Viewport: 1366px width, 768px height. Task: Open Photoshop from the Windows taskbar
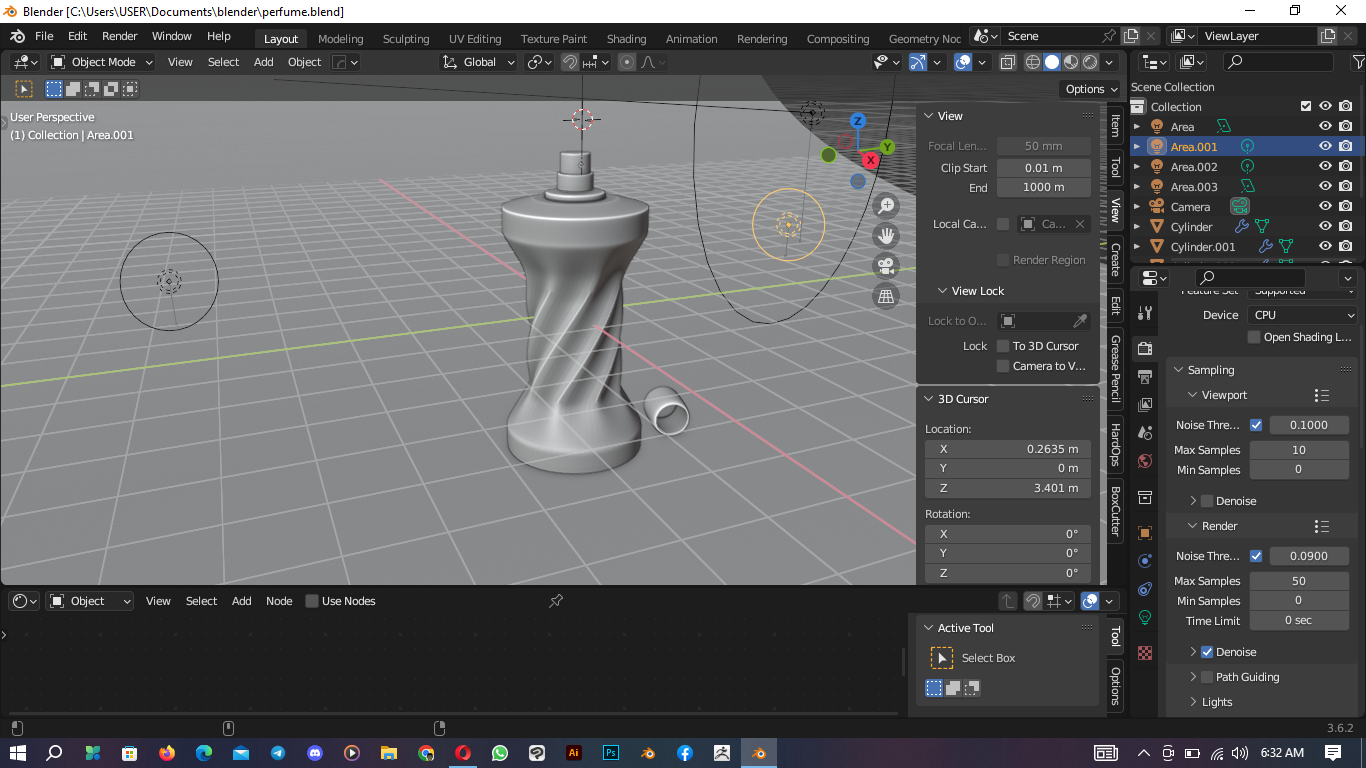(611, 753)
